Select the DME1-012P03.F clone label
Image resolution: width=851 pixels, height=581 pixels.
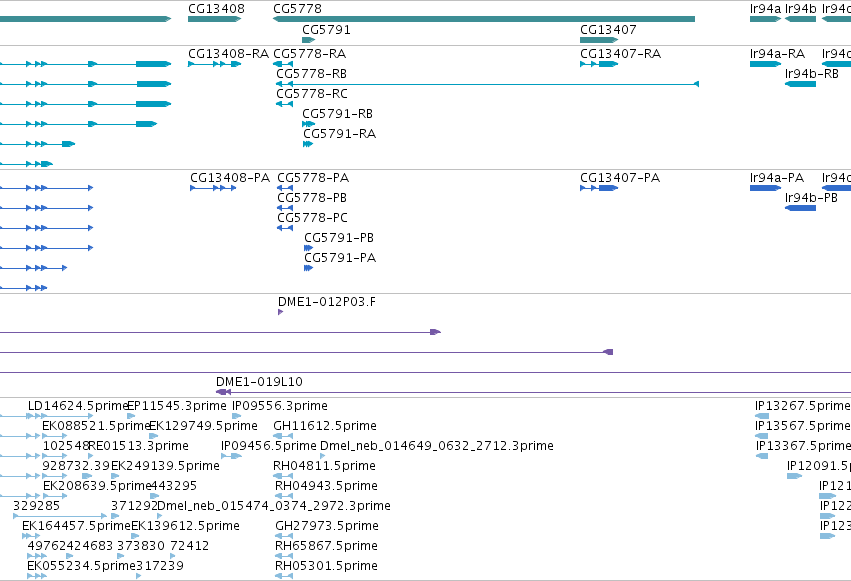(327, 302)
